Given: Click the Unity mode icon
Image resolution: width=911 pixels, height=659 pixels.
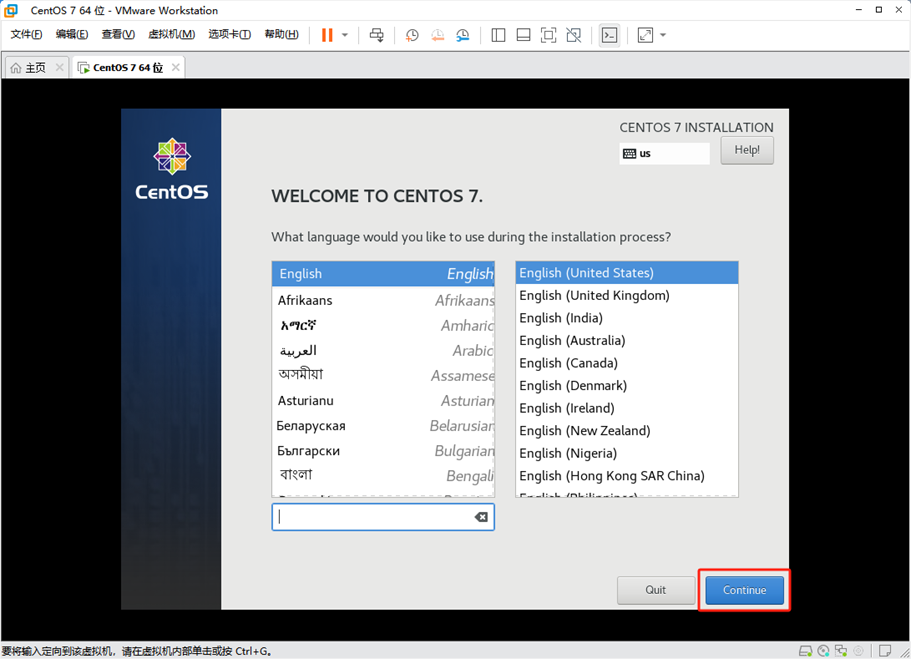Looking at the screenshot, I should (573, 35).
